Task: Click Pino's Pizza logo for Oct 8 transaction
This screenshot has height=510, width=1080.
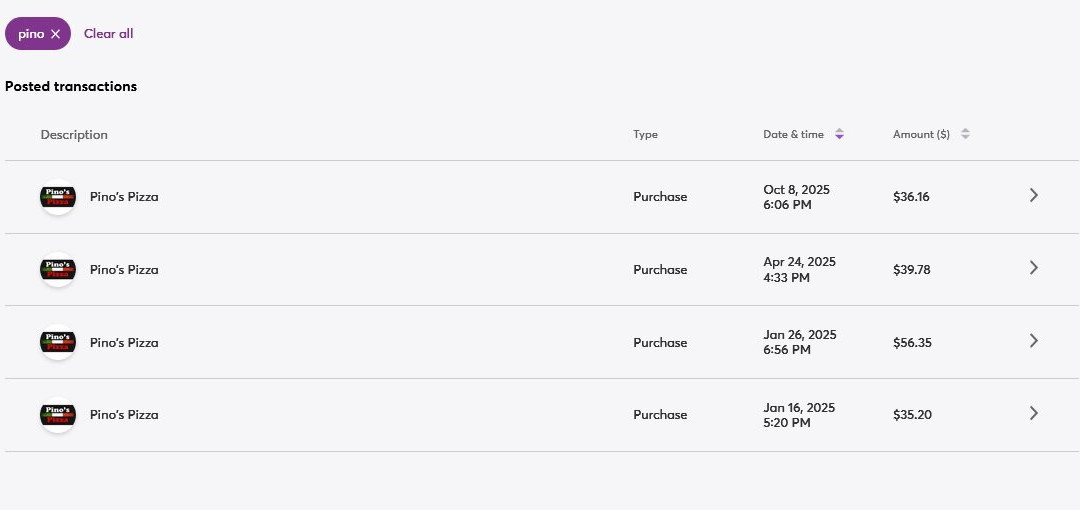Action: click(58, 197)
